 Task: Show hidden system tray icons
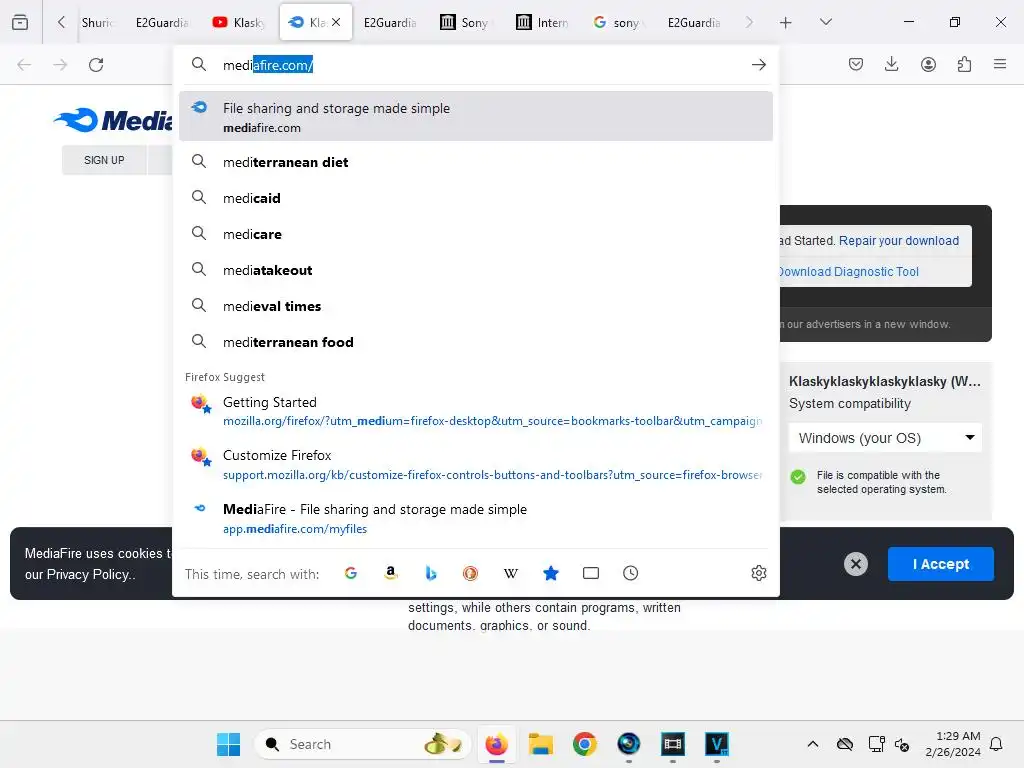click(x=812, y=744)
